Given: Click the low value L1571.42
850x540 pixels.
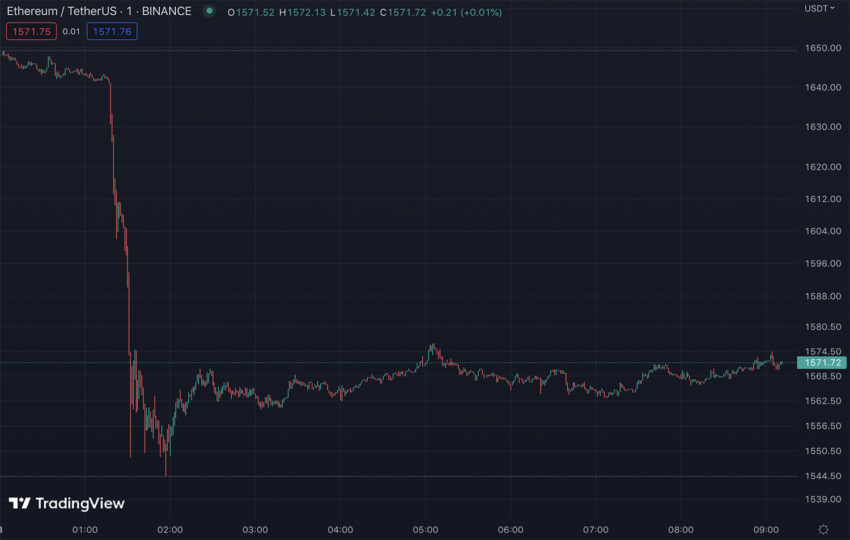Looking at the screenshot, I should [352, 12].
